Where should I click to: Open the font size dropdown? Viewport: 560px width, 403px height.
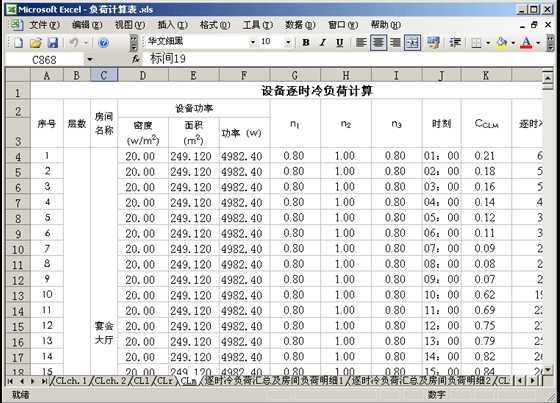pyautogui.click(x=288, y=42)
